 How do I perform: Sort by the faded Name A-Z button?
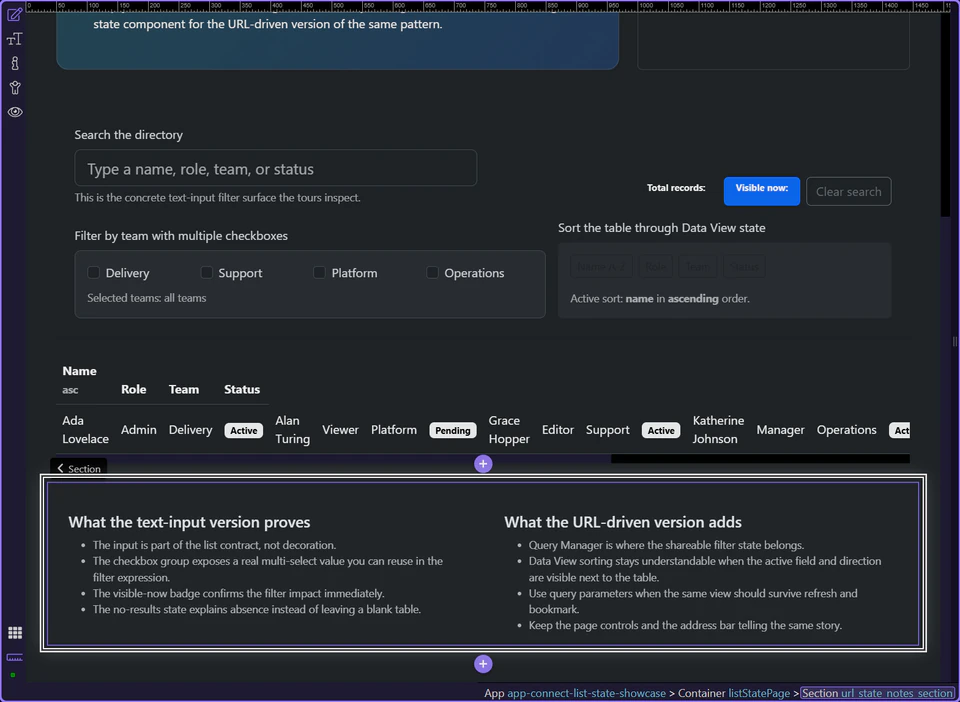click(601, 267)
